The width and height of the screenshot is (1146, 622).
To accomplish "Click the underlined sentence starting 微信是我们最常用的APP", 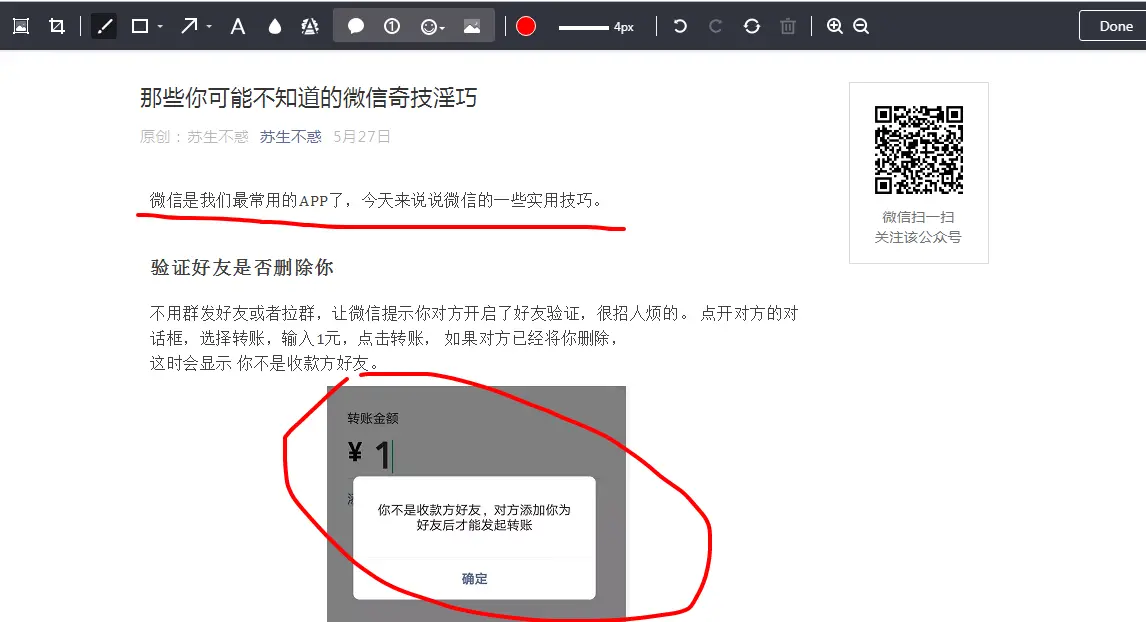I will pos(376,200).
